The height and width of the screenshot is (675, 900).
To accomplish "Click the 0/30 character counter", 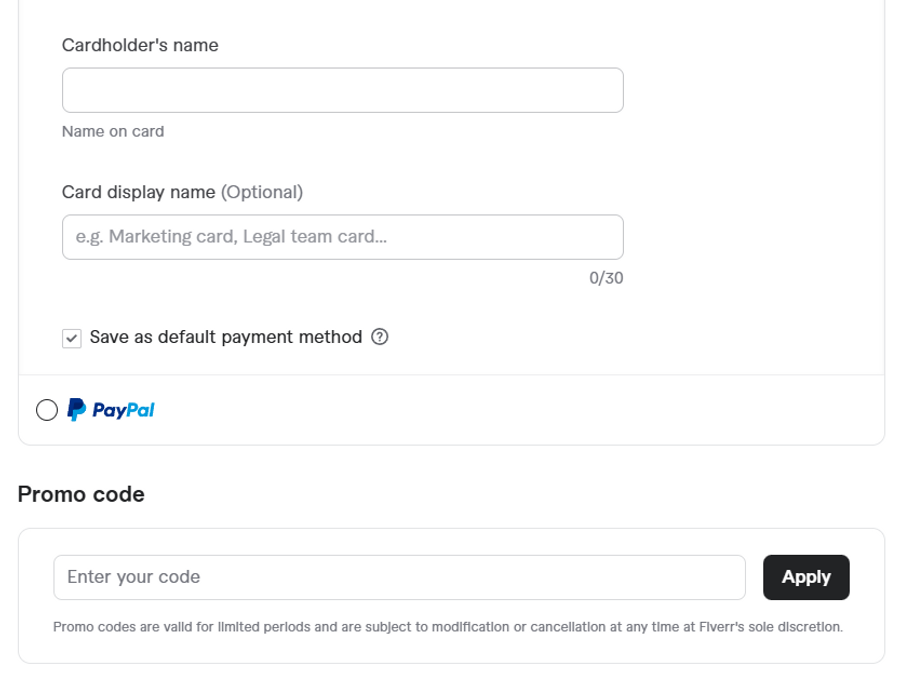I will 606,278.
